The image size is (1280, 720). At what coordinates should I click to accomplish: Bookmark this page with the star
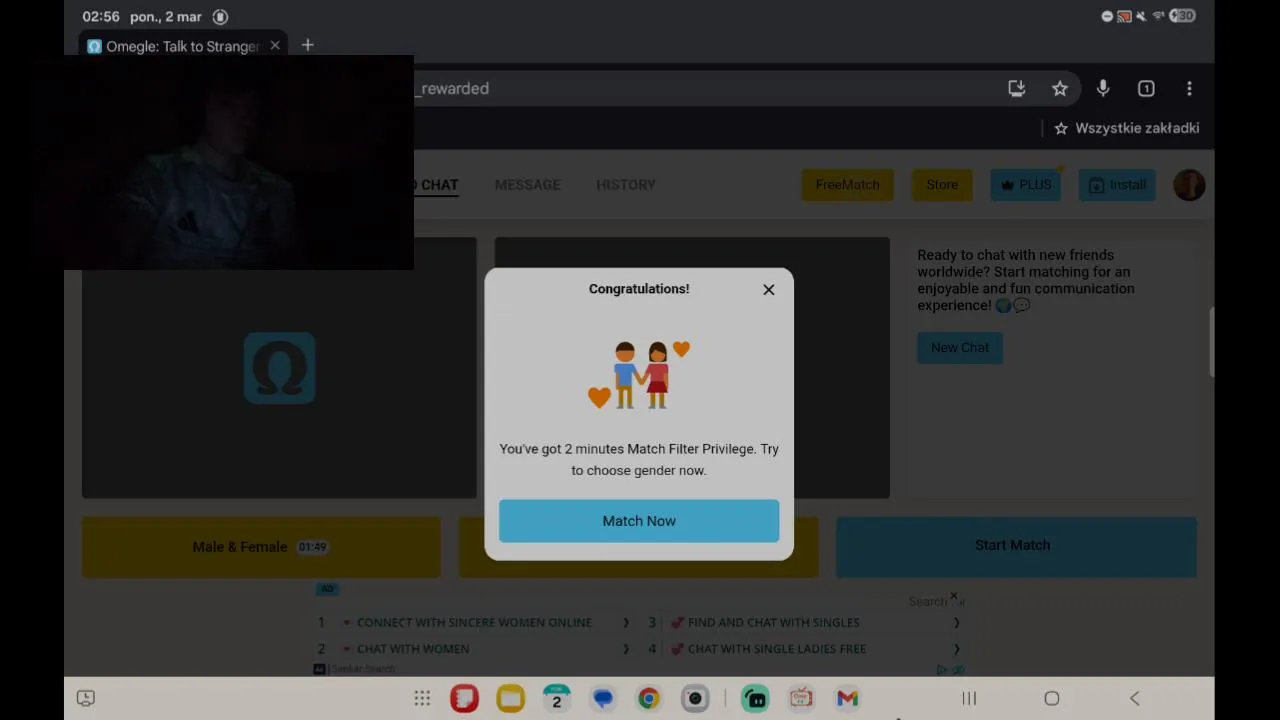click(1060, 89)
